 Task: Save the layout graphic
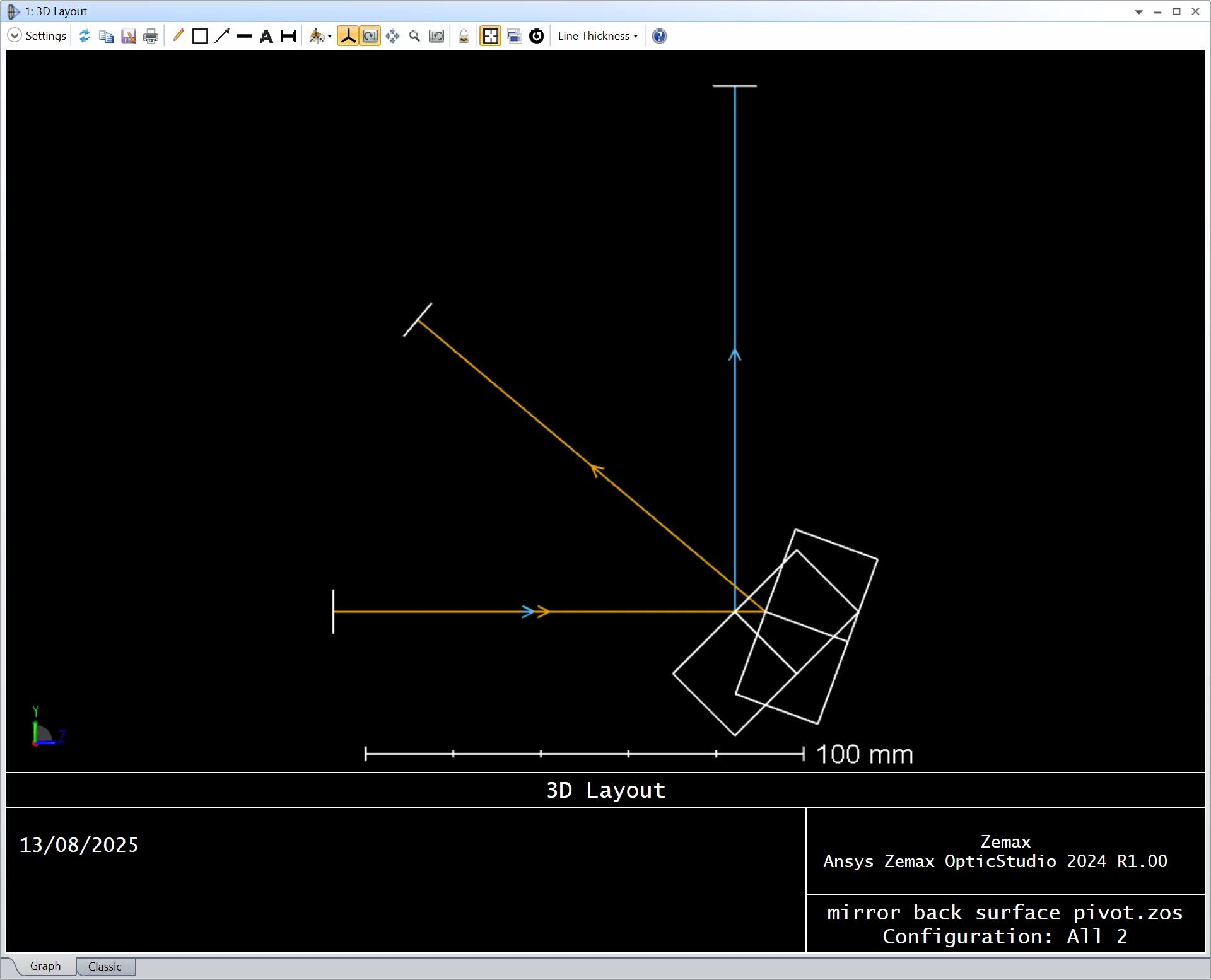coord(129,36)
